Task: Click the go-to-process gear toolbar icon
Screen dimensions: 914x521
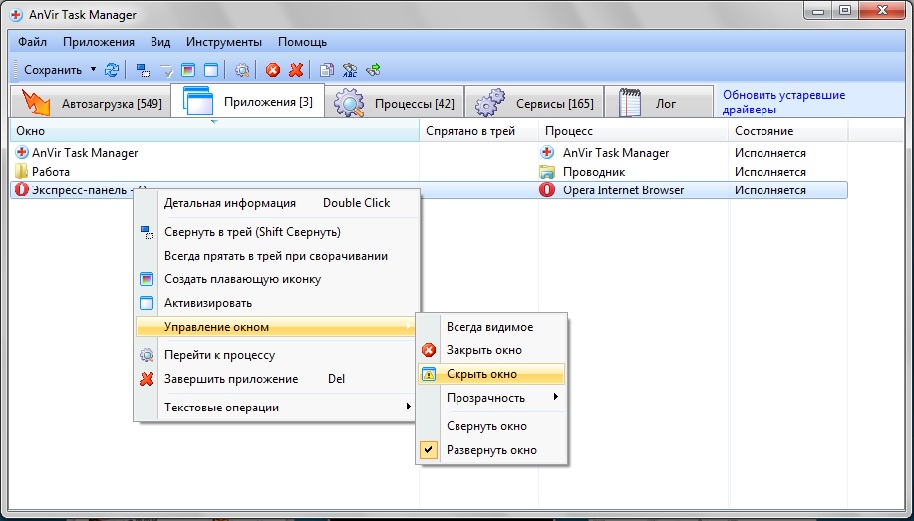Action: tap(242, 71)
